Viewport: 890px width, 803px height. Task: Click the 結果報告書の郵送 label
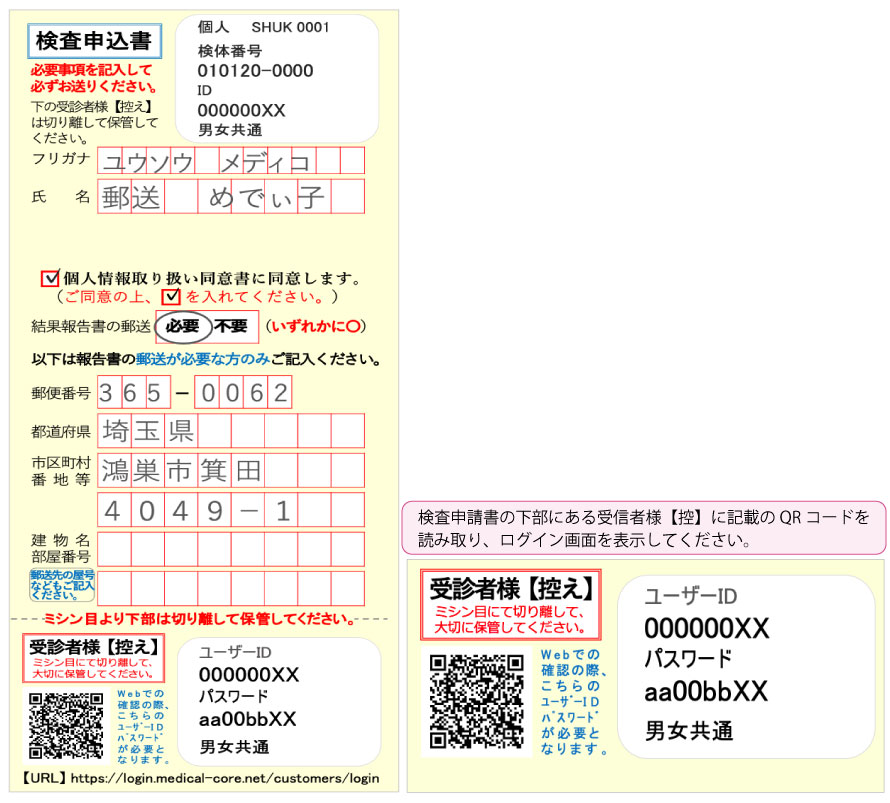point(91,326)
